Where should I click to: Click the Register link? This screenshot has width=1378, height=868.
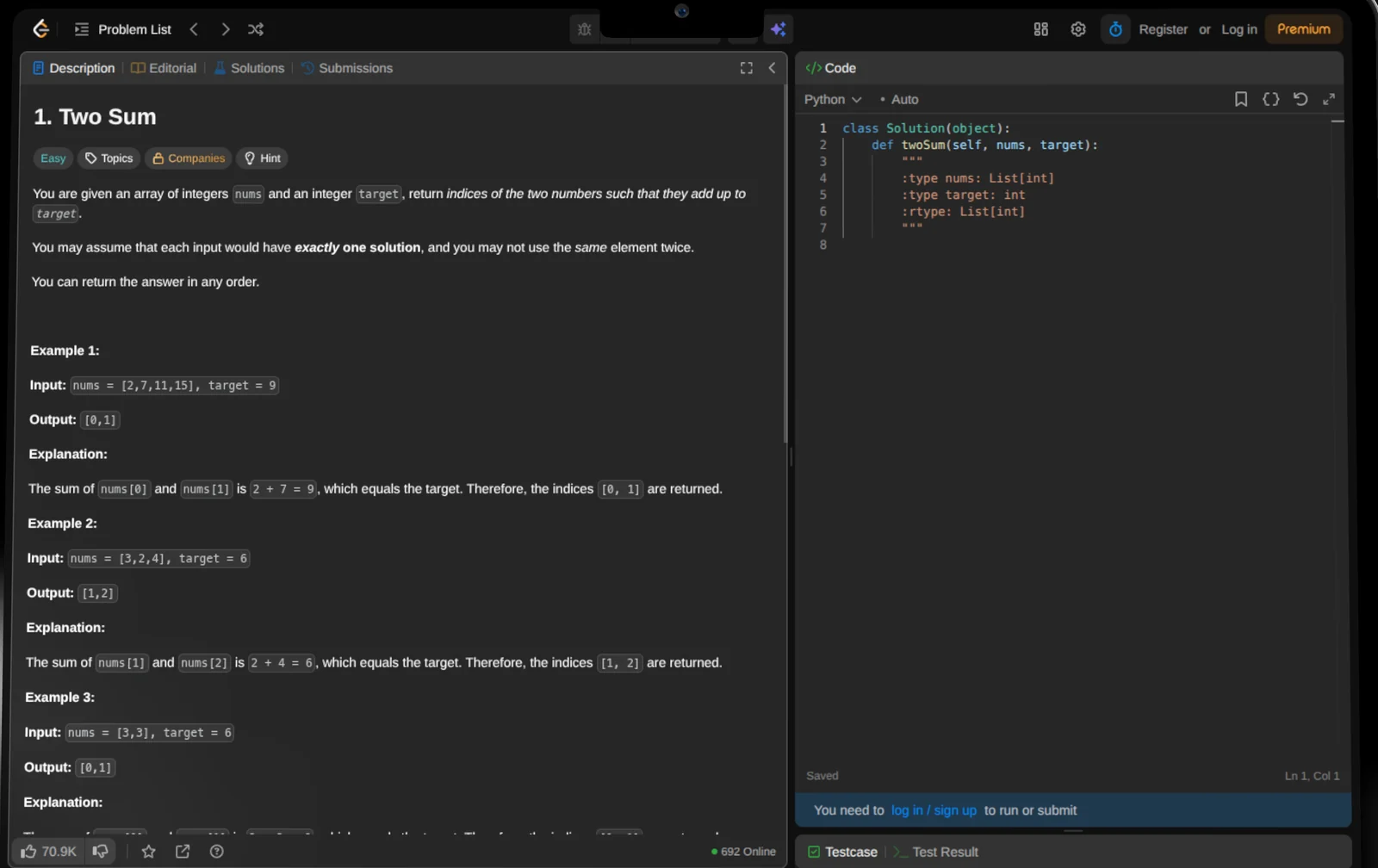coord(1163,29)
